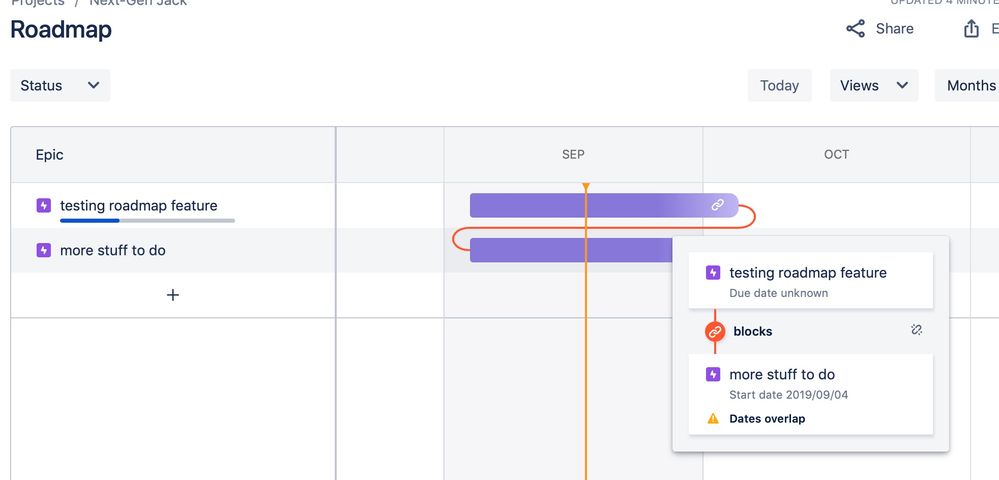Image resolution: width=999 pixels, height=480 pixels.
Task: Select the more stuff to do epic row
Action: point(173,250)
